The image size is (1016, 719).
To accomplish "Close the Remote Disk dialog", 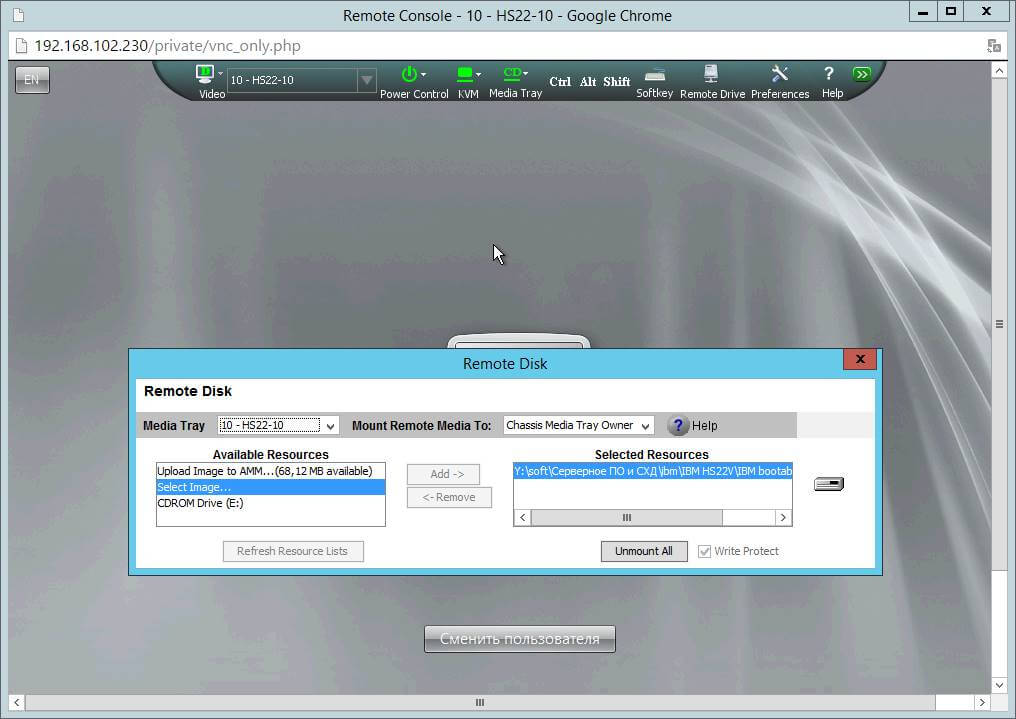I will [860, 360].
